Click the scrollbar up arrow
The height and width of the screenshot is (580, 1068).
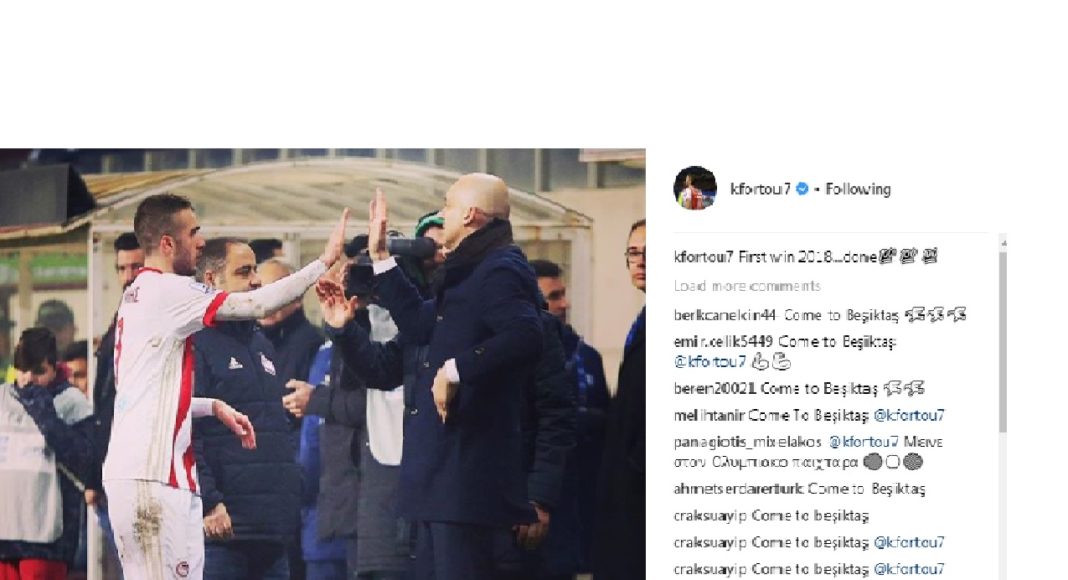[1003, 242]
